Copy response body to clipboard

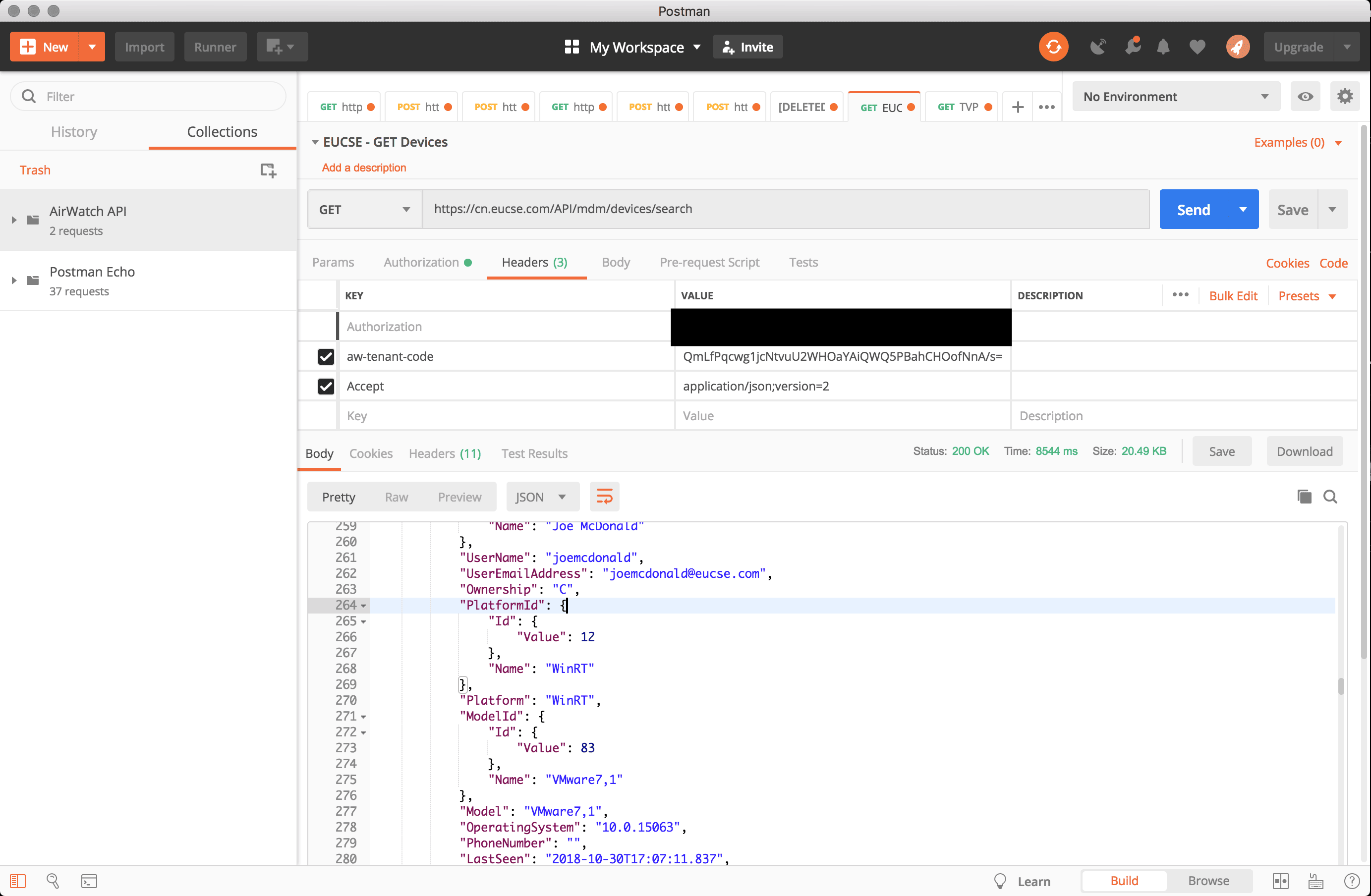pyautogui.click(x=1304, y=497)
